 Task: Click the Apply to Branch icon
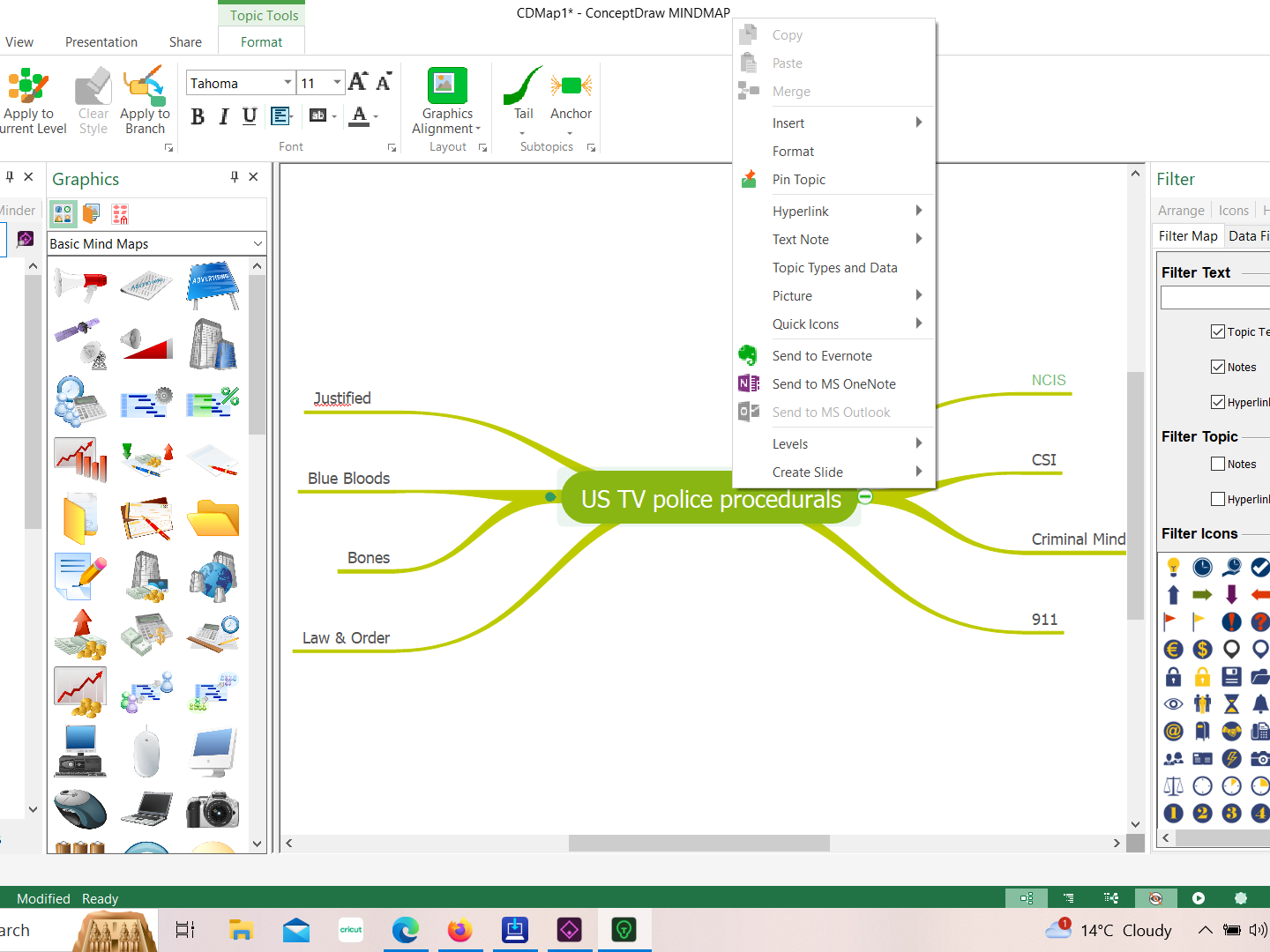click(x=144, y=97)
